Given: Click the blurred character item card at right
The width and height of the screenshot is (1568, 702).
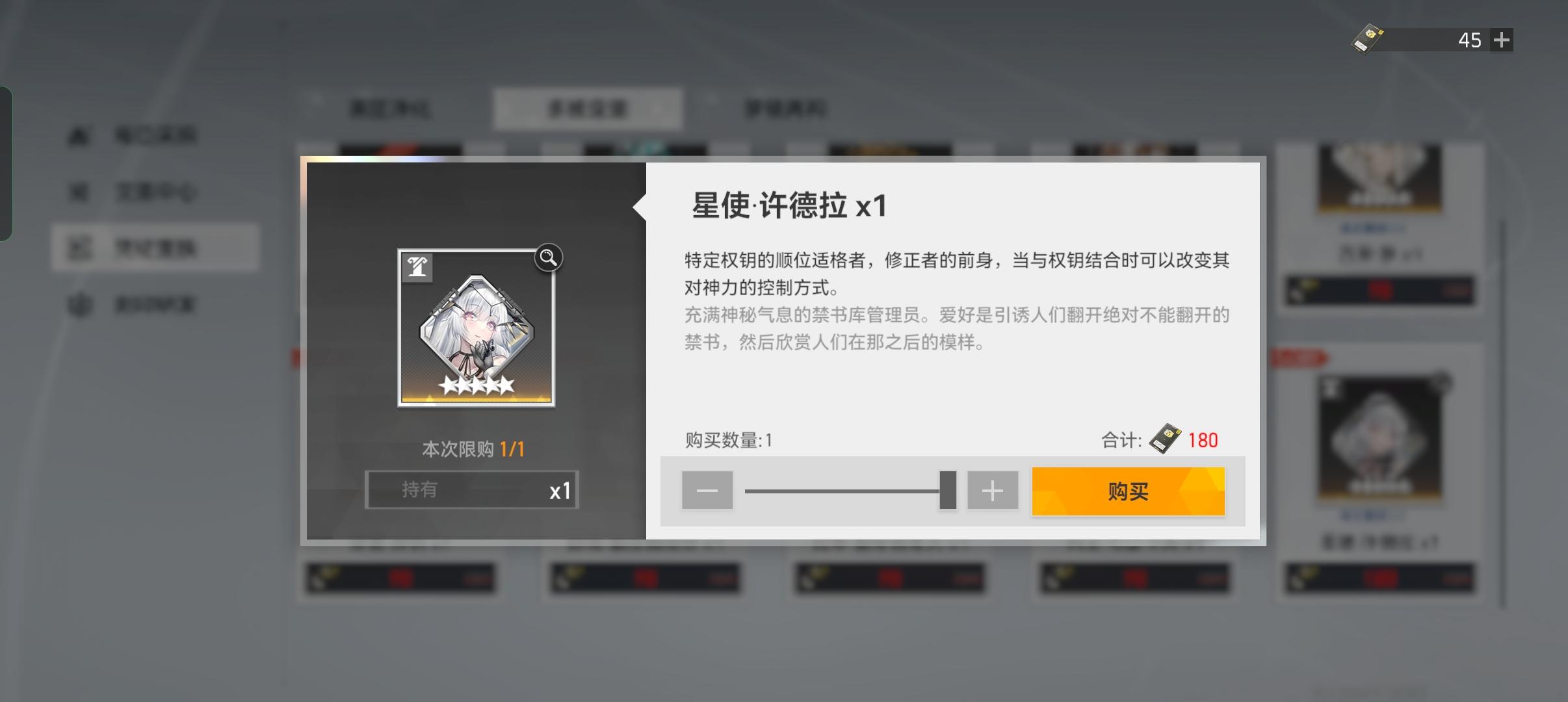Looking at the screenshot, I should [1379, 474].
